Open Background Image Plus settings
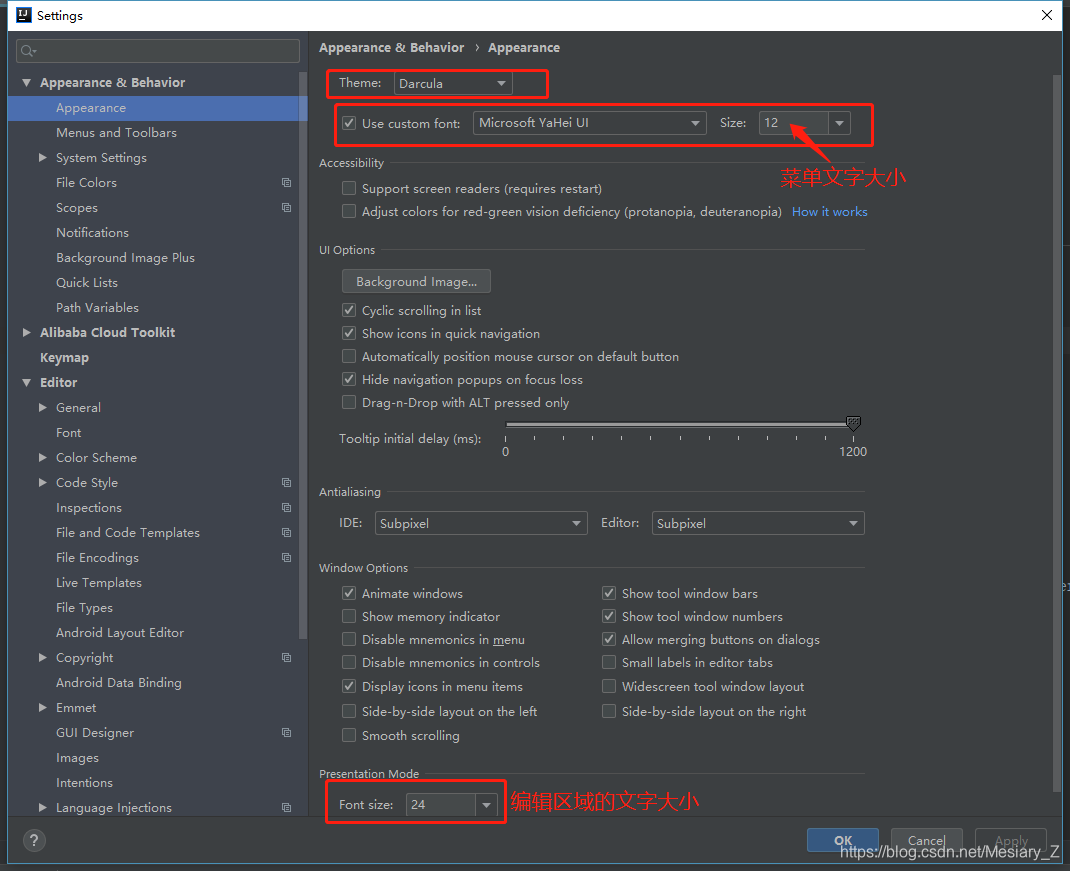This screenshot has width=1070, height=871. (x=125, y=257)
